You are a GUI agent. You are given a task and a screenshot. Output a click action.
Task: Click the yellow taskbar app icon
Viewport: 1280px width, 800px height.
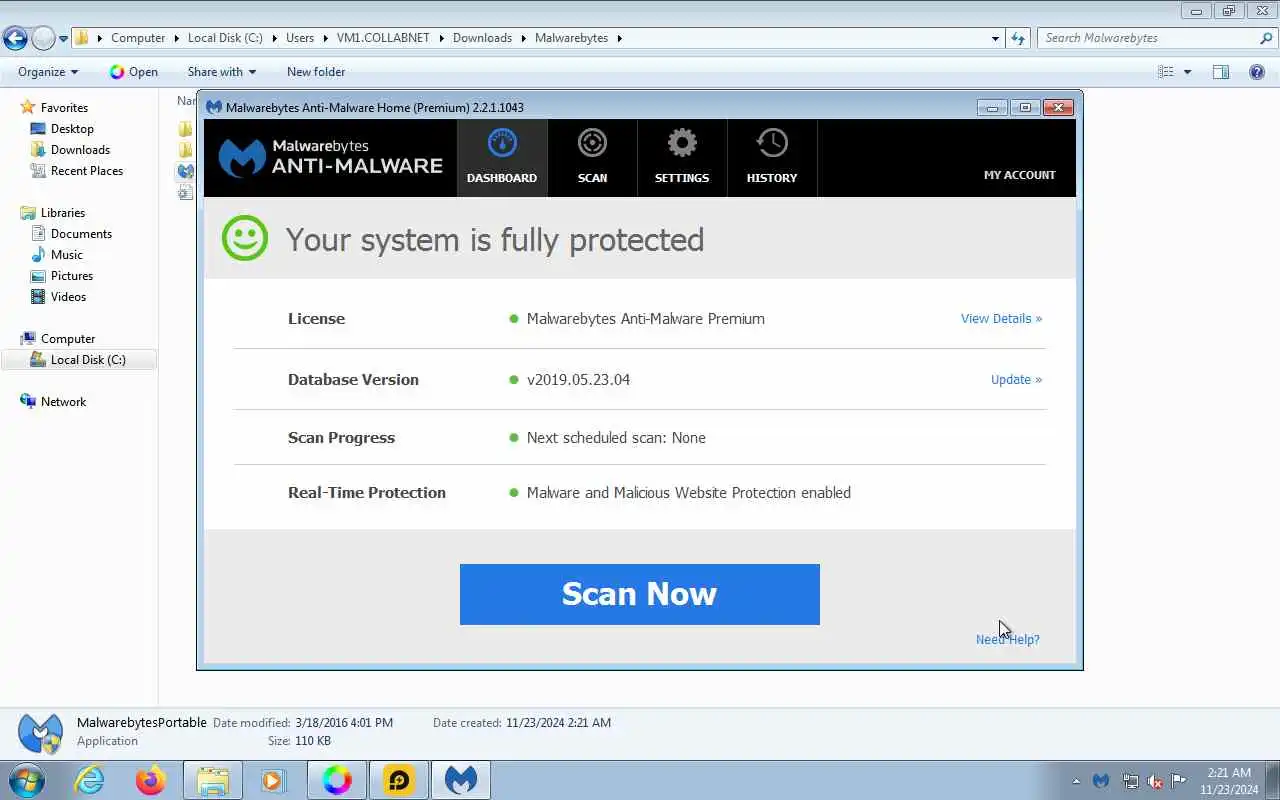point(399,780)
